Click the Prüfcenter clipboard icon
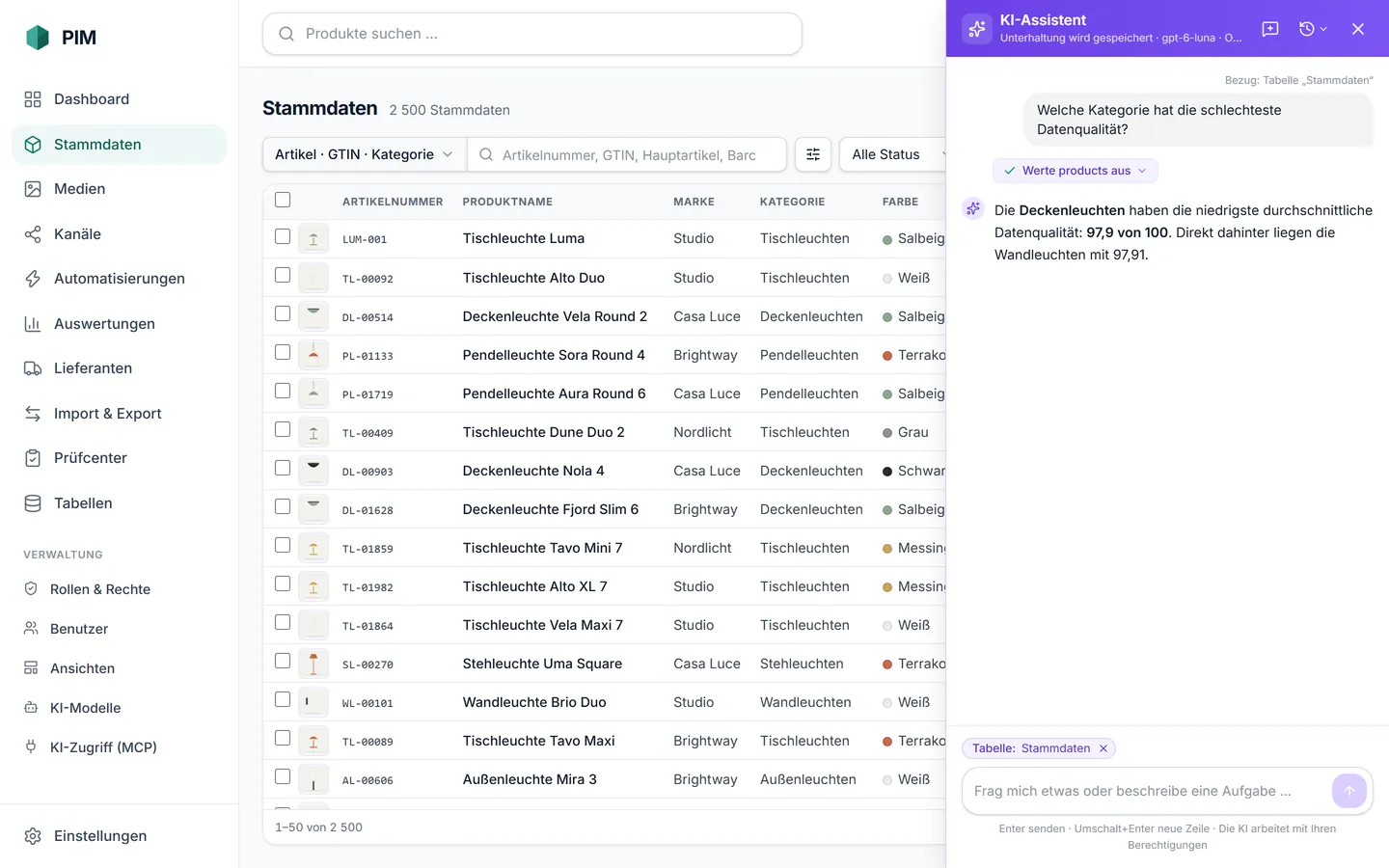Viewport: 1389px width, 868px height. pyautogui.click(x=33, y=458)
